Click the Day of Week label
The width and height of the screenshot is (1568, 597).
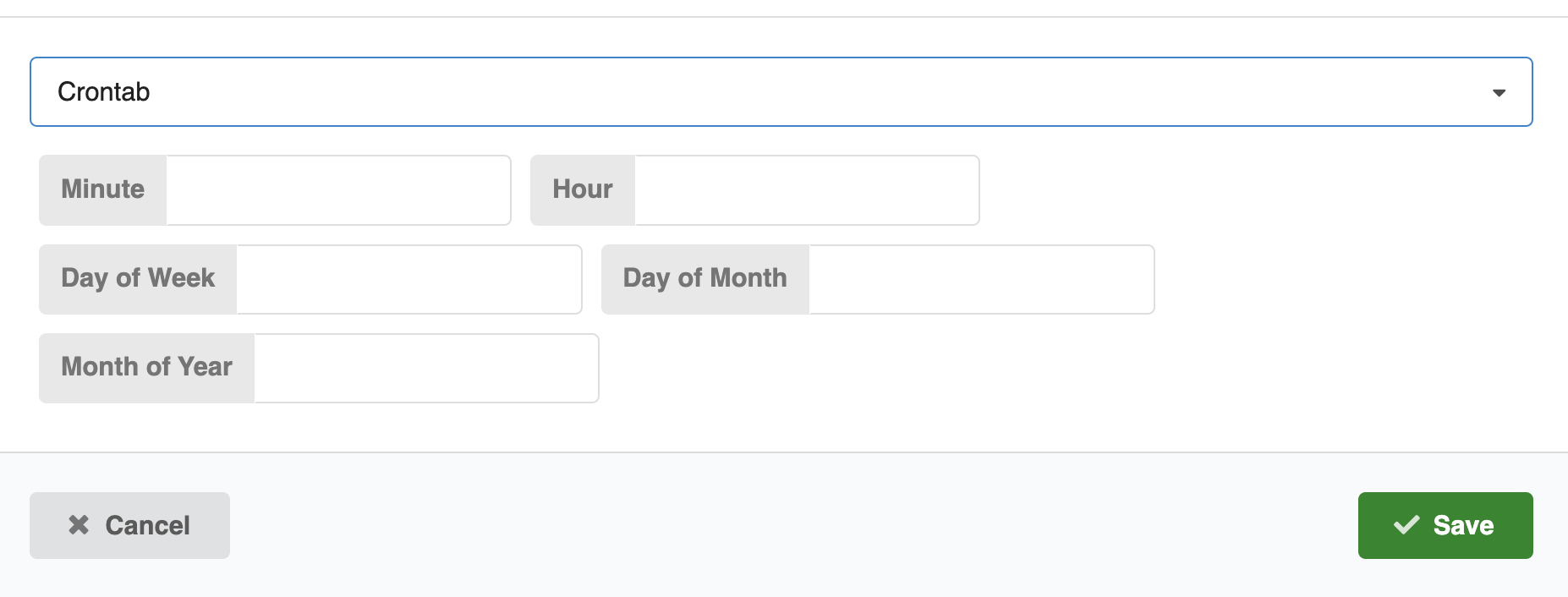(139, 278)
